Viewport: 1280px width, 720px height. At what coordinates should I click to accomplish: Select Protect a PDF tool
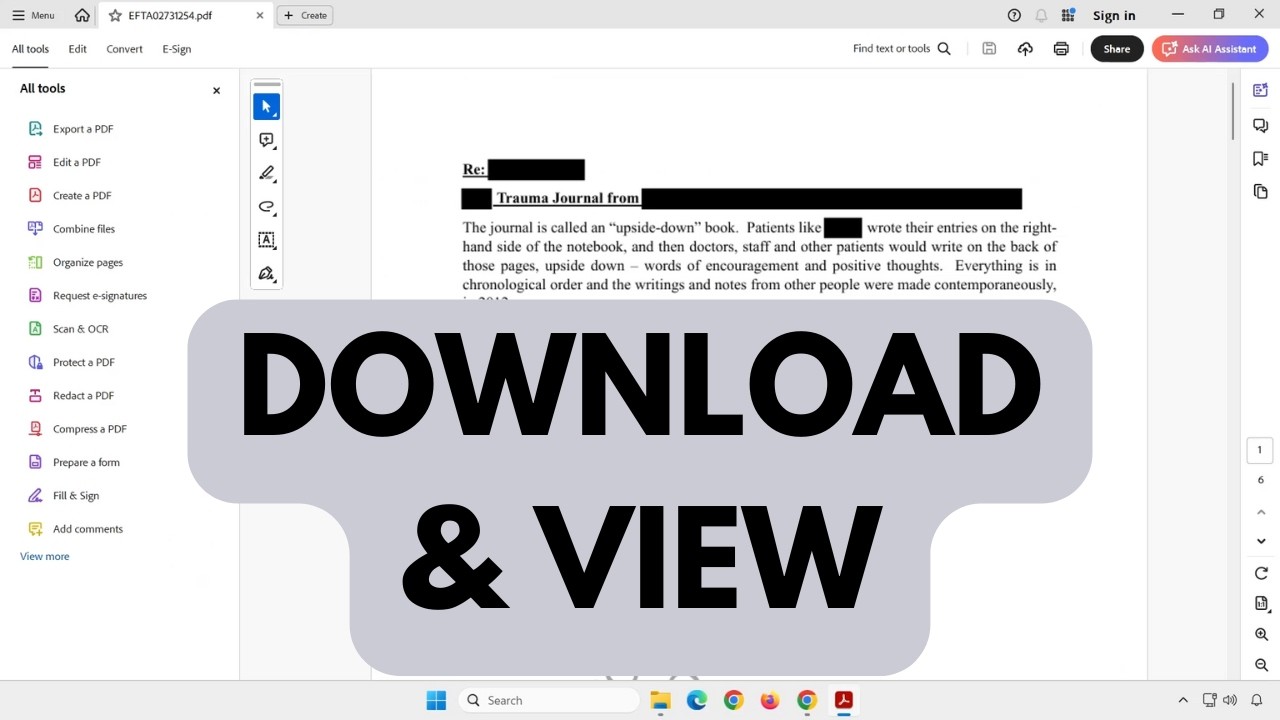tap(70, 362)
